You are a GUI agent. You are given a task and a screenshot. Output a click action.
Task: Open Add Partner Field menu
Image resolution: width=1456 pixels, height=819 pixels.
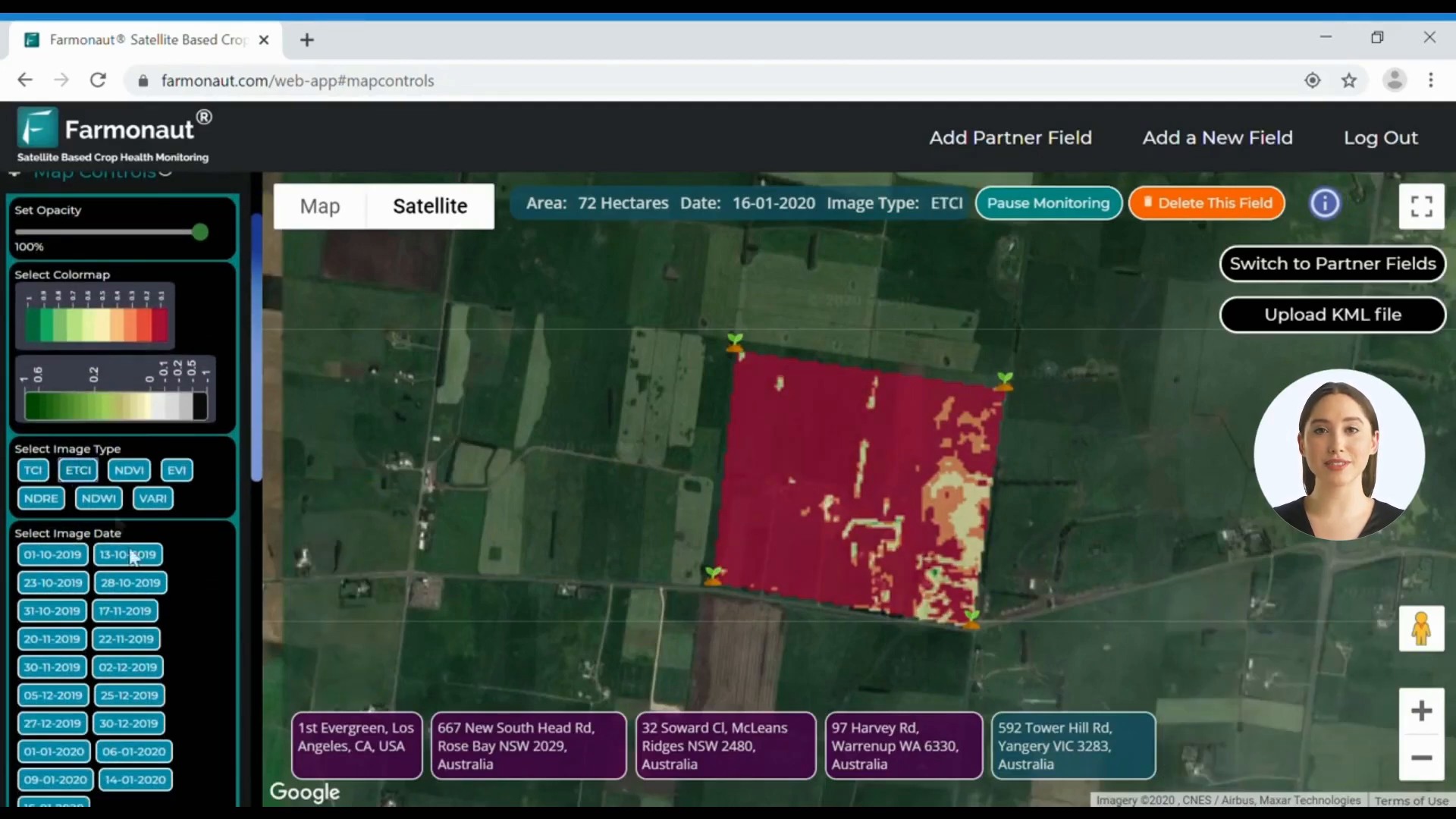tap(1011, 138)
